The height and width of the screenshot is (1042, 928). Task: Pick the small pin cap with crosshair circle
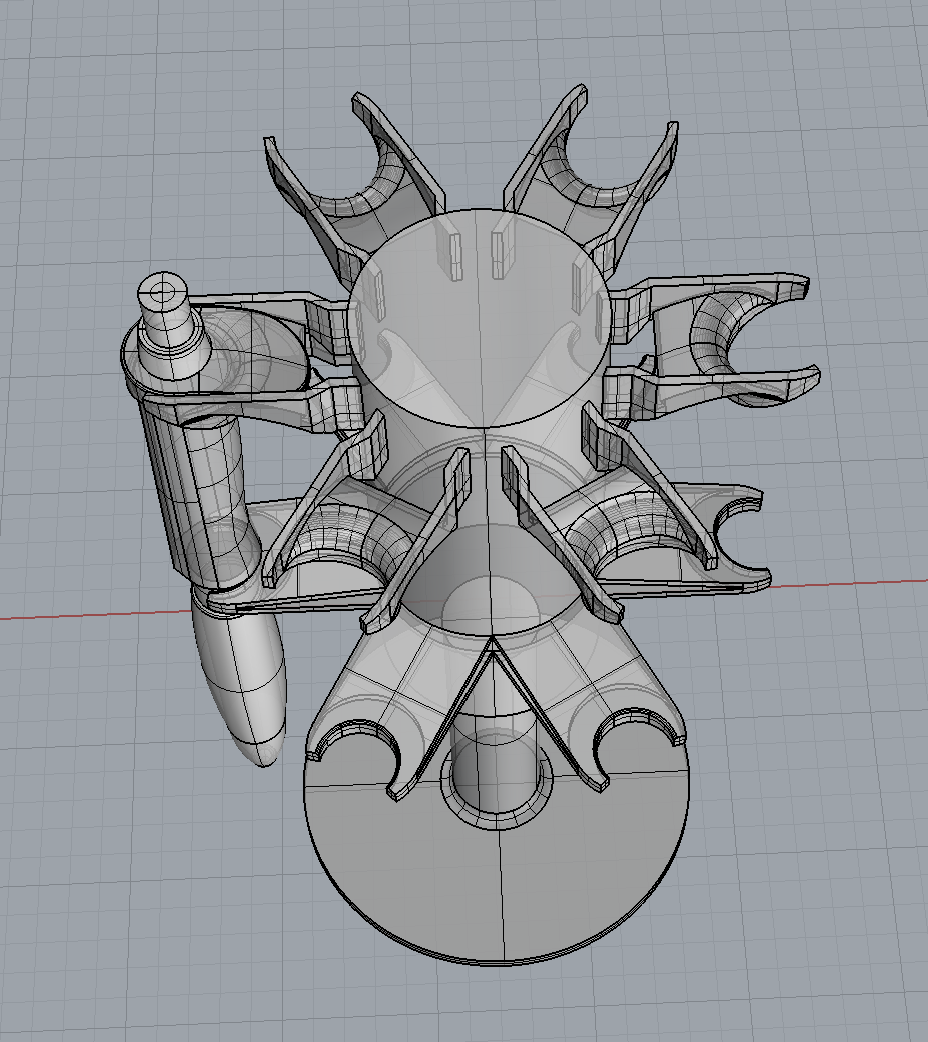tap(163, 291)
